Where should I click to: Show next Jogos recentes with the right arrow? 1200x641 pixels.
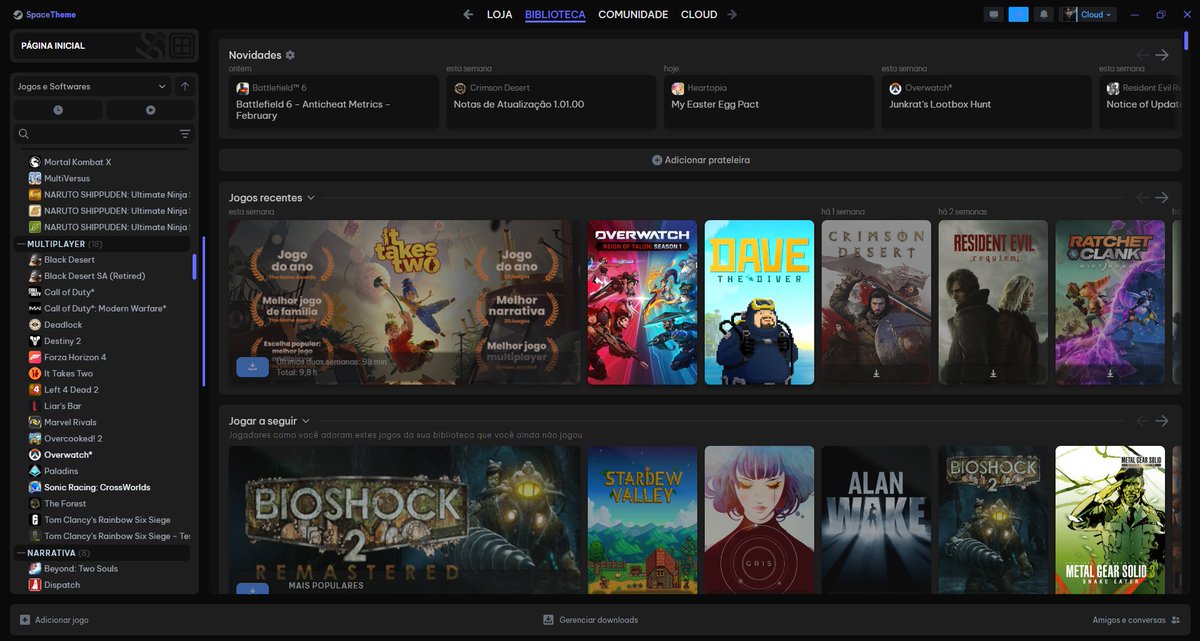point(1161,198)
